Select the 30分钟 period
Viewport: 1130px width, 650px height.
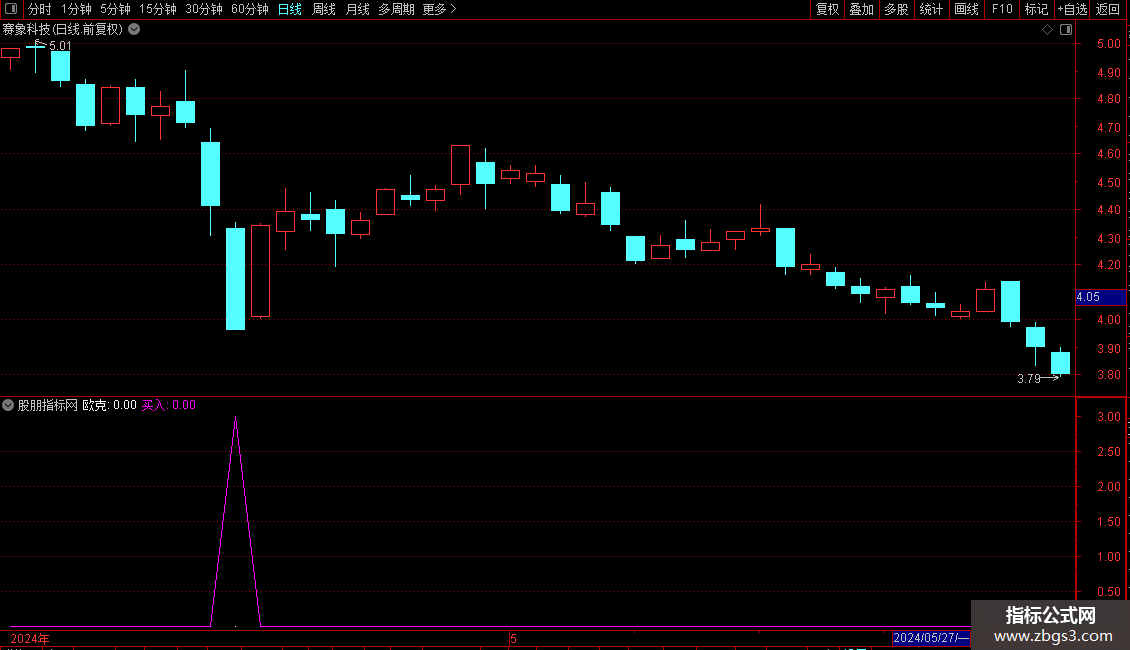[204, 9]
